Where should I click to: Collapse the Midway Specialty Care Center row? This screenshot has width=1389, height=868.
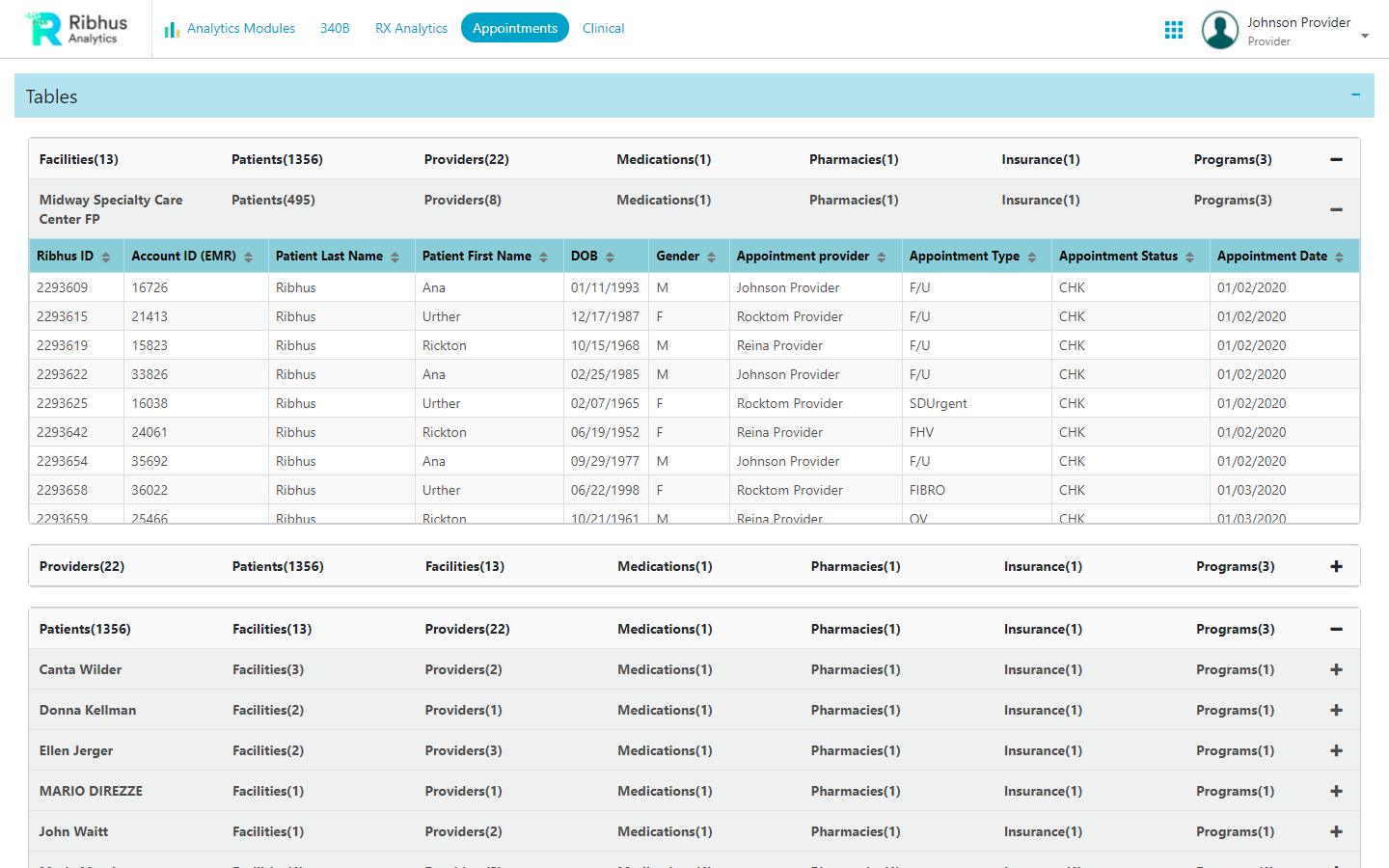coord(1336,209)
